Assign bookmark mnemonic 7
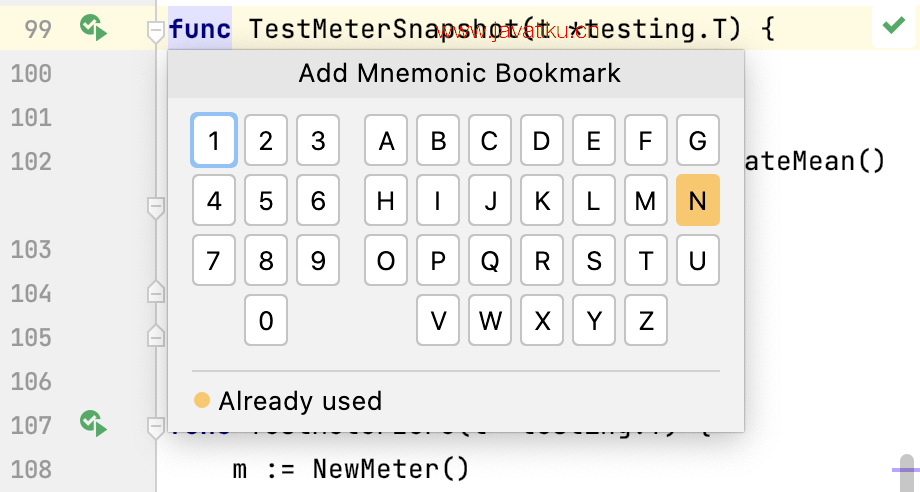The width and height of the screenshot is (920, 492). (x=214, y=260)
